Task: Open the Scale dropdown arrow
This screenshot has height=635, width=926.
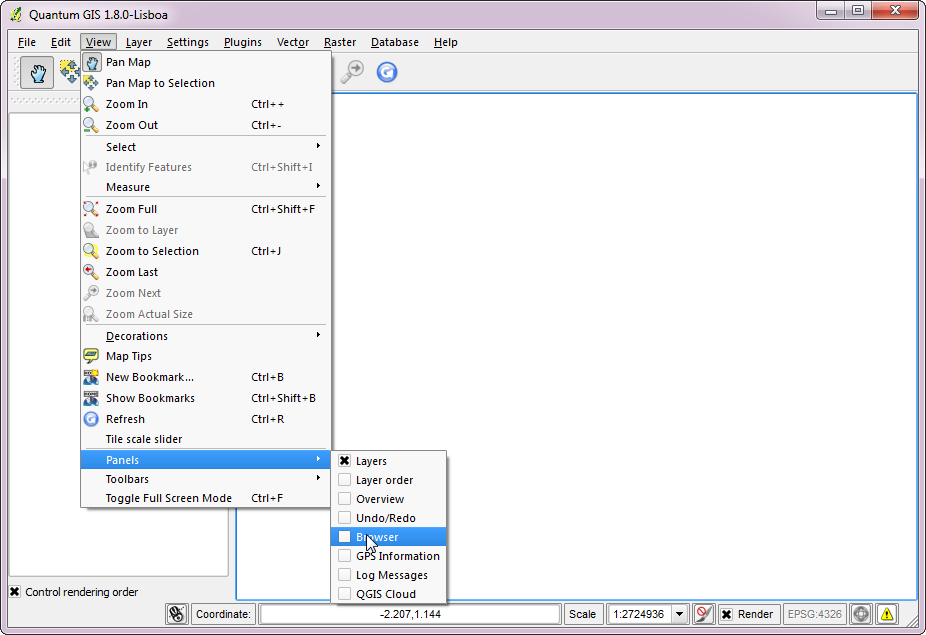Action: [680, 614]
